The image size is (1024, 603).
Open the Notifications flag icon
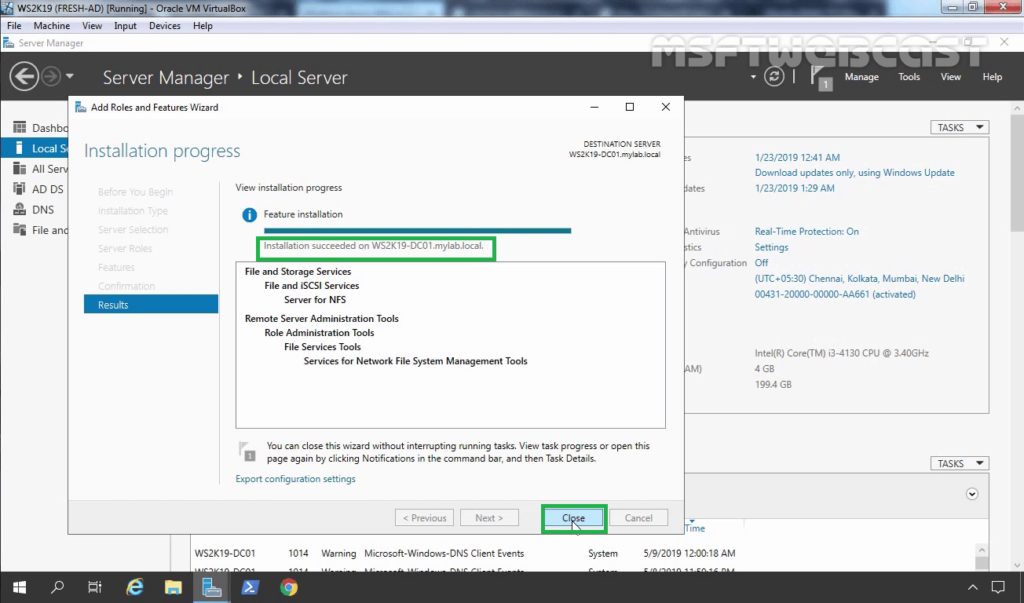[x=820, y=77]
